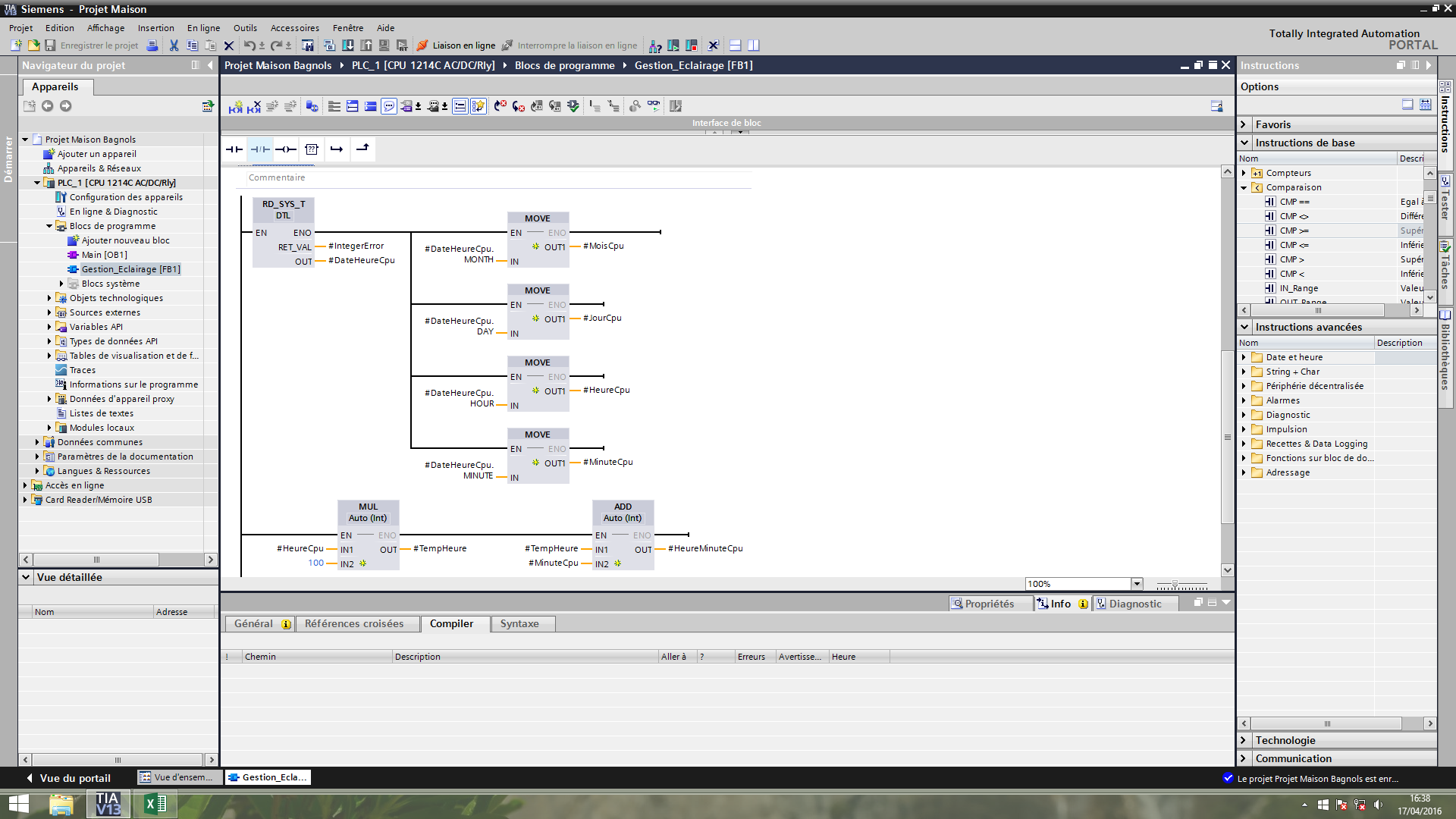Click the insert network icon
Image resolution: width=1456 pixels, height=819 pixels.
coord(236,107)
